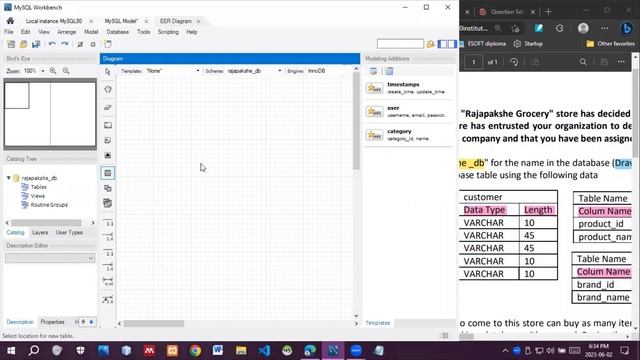This screenshot has height=360, width=640.
Task: Click the Zoom Out magnifier icon
Action: [x=66, y=71]
